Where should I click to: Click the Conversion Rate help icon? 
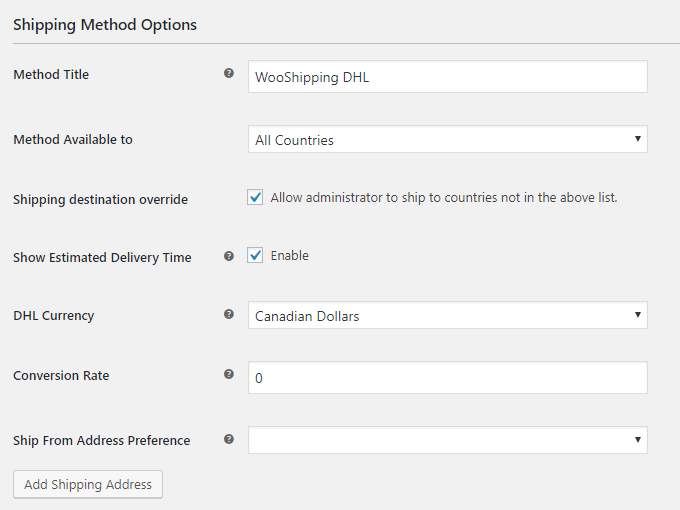[229, 375]
